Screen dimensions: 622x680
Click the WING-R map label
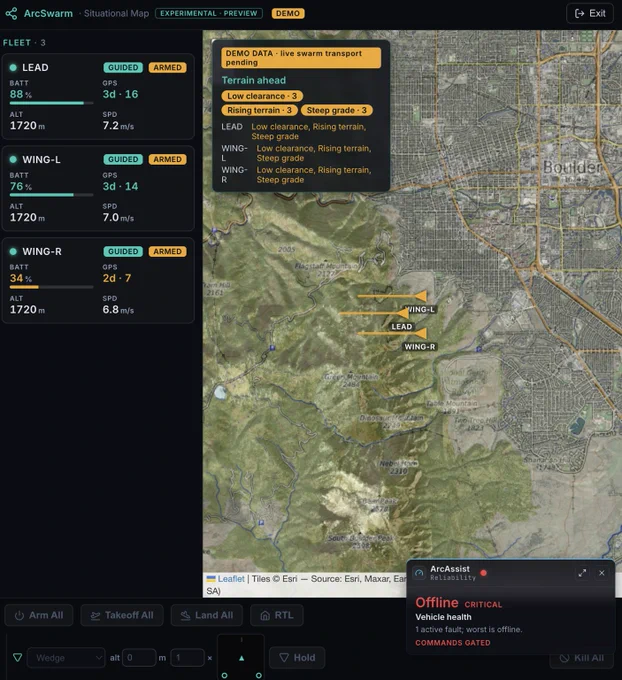(419, 347)
